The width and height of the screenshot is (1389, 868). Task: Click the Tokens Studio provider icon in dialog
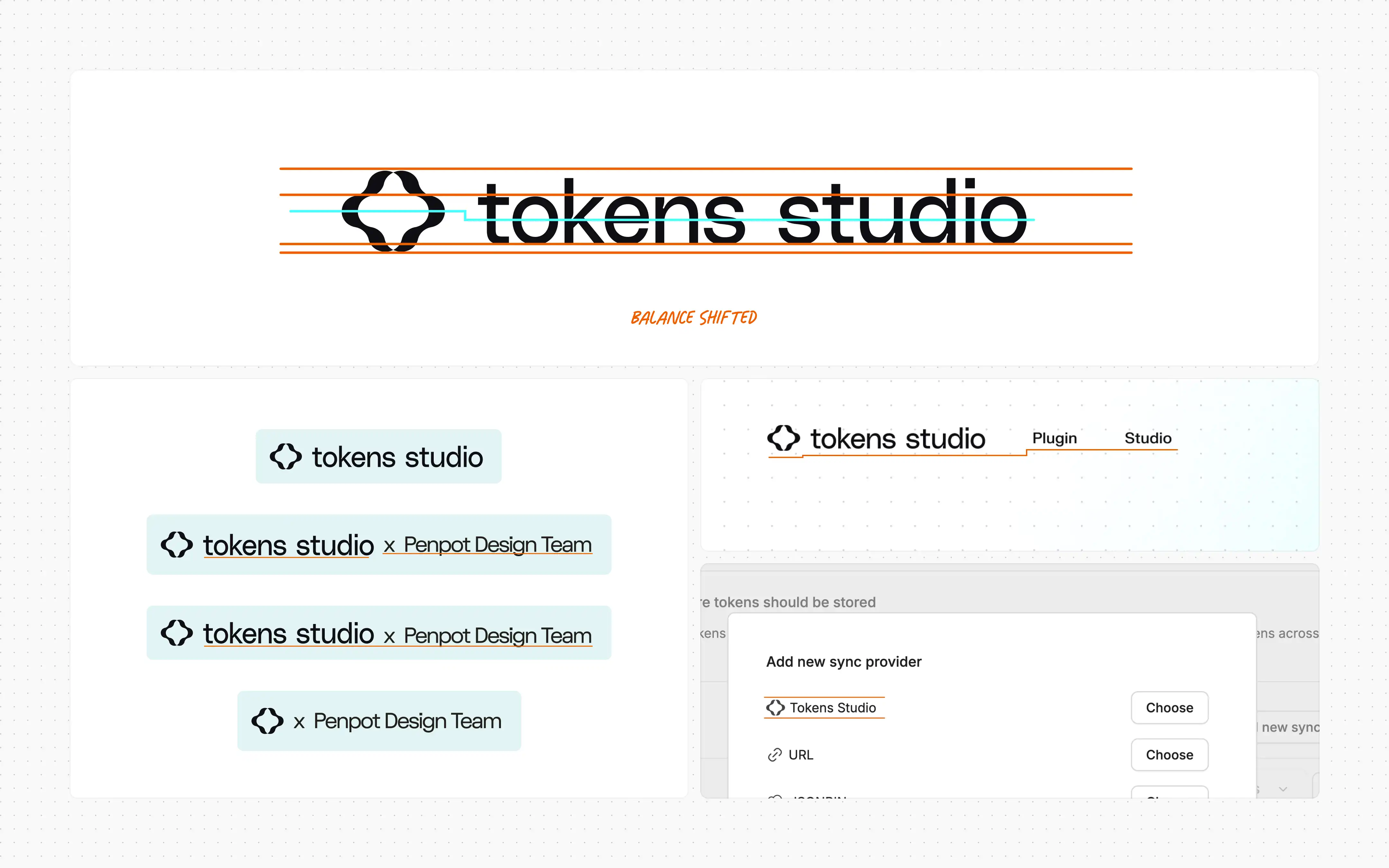click(776, 707)
